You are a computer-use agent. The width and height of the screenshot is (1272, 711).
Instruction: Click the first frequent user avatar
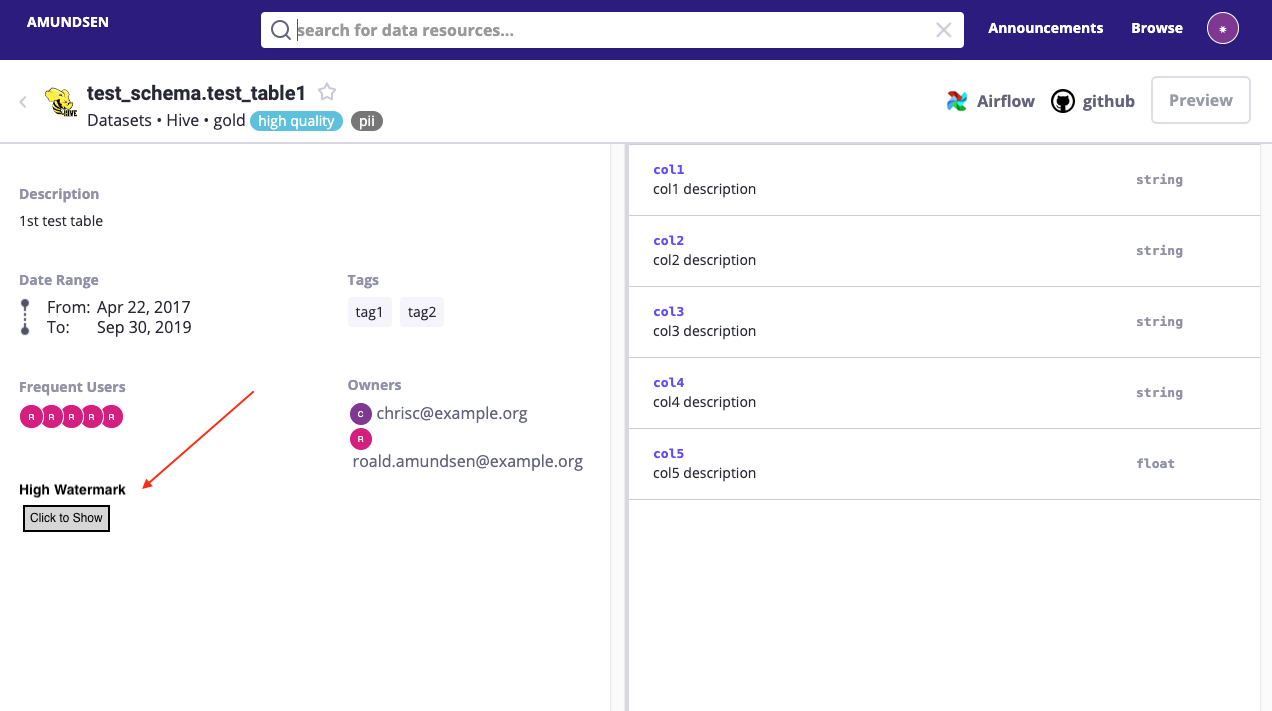tap(31, 417)
